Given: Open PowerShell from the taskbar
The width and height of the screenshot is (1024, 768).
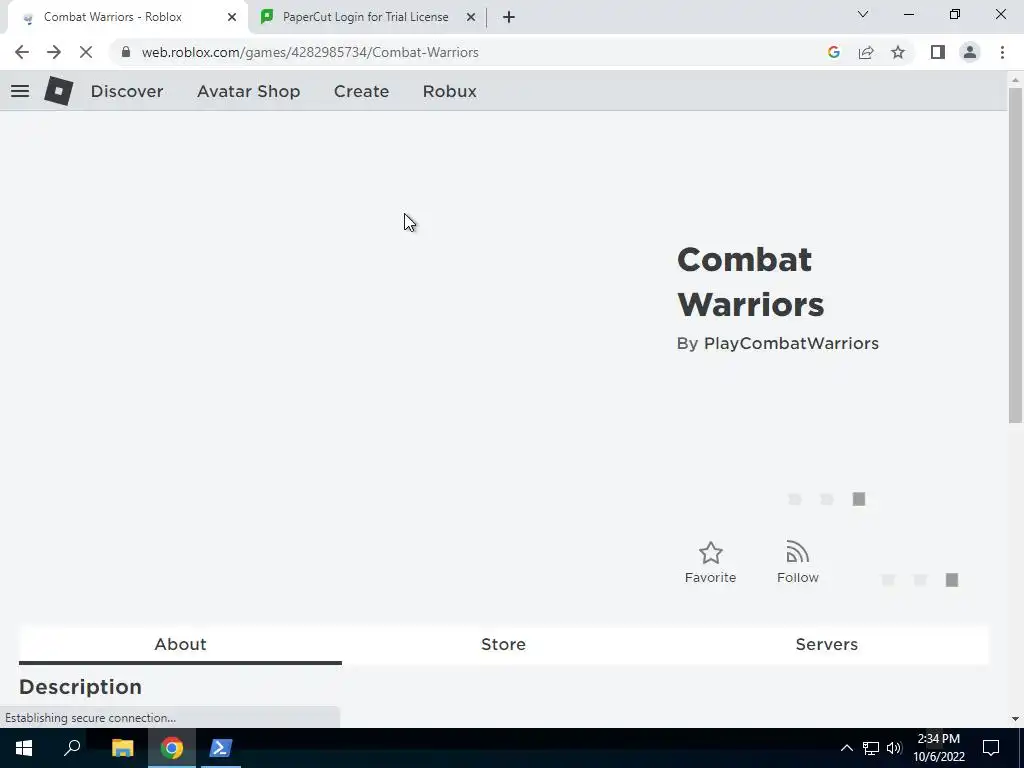Looking at the screenshot, I should (221, 748).
